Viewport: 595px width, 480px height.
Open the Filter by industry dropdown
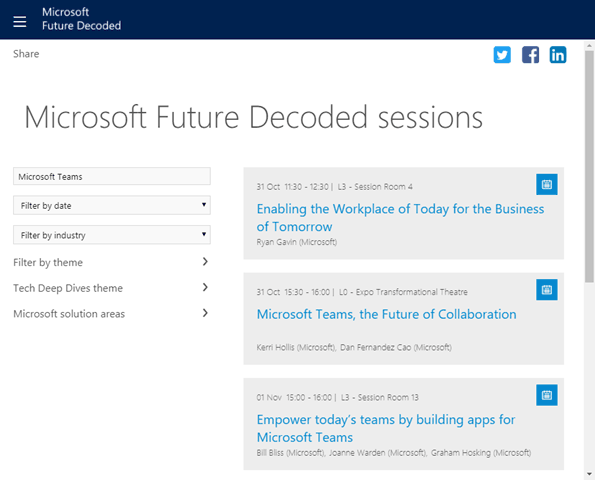click(x=112, y=235)
